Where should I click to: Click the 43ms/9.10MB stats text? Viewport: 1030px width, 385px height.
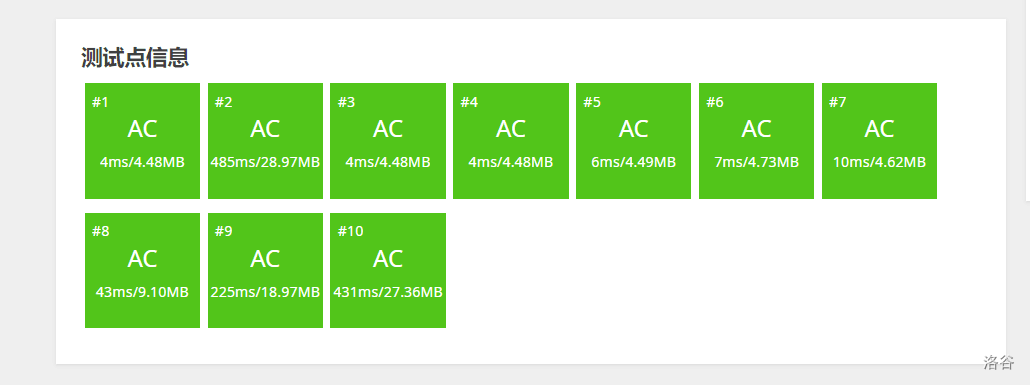tap(142, 292)
